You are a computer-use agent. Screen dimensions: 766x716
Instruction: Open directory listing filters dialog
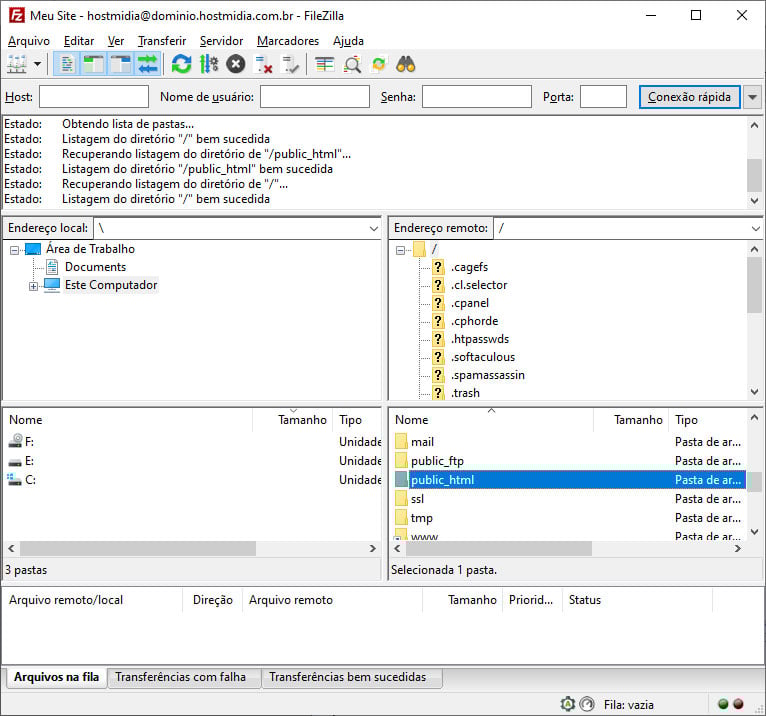coord(324,64)
